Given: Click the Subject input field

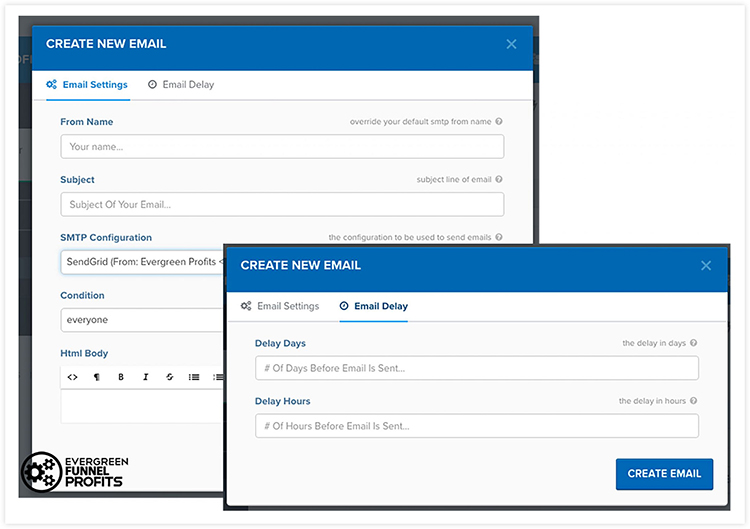Looking at the screenshot, I should 282,204.
